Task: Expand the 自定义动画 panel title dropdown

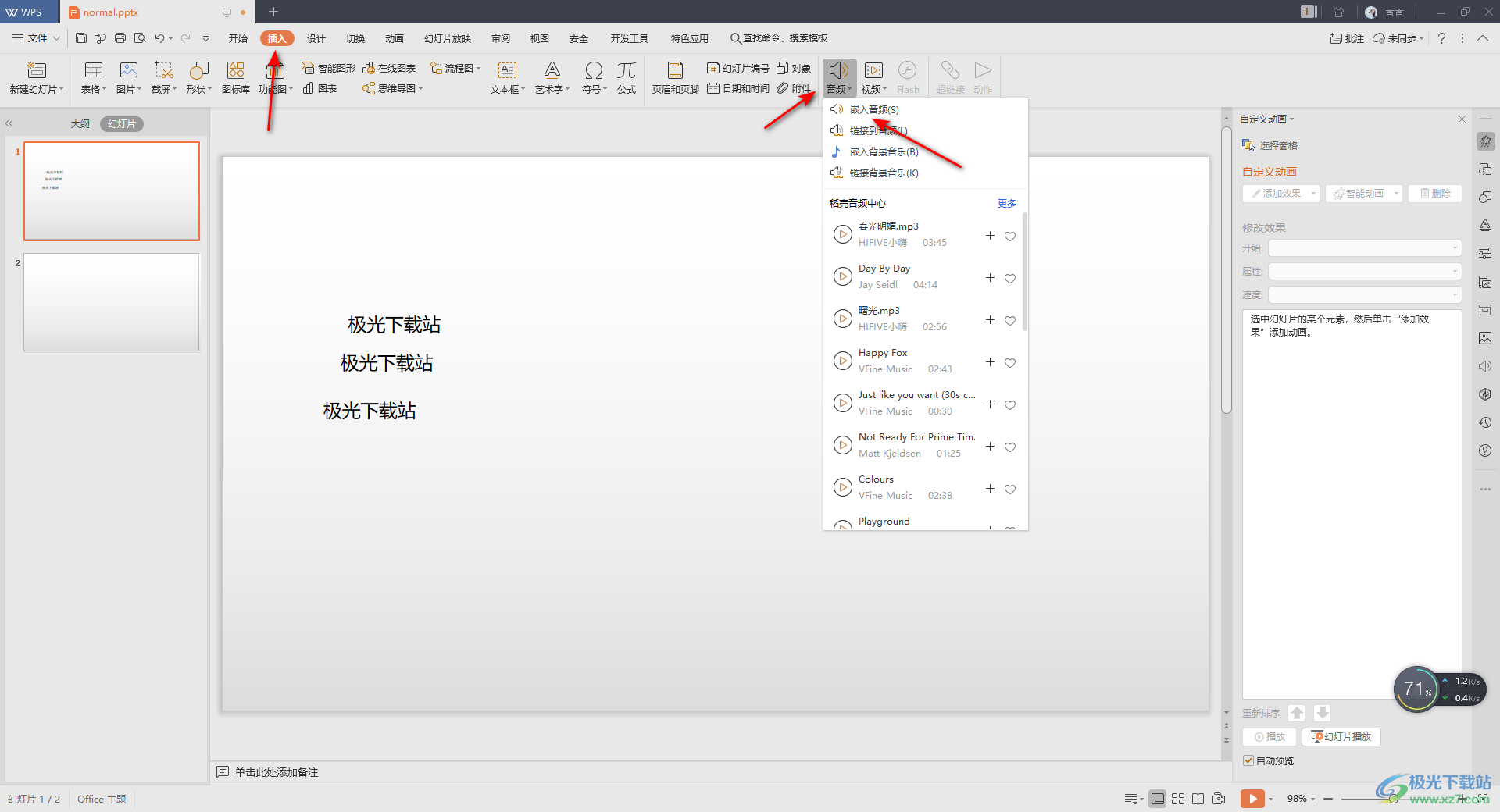Action: [x=1267, y=119]
